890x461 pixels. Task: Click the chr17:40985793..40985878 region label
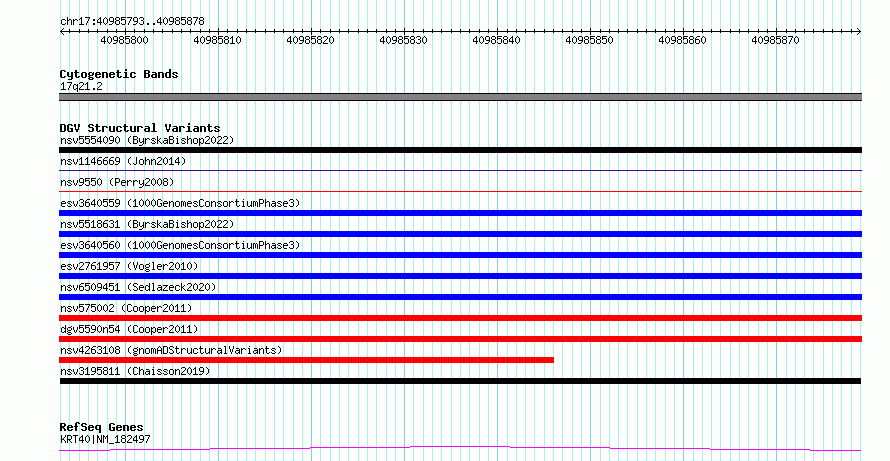(132, 22)
